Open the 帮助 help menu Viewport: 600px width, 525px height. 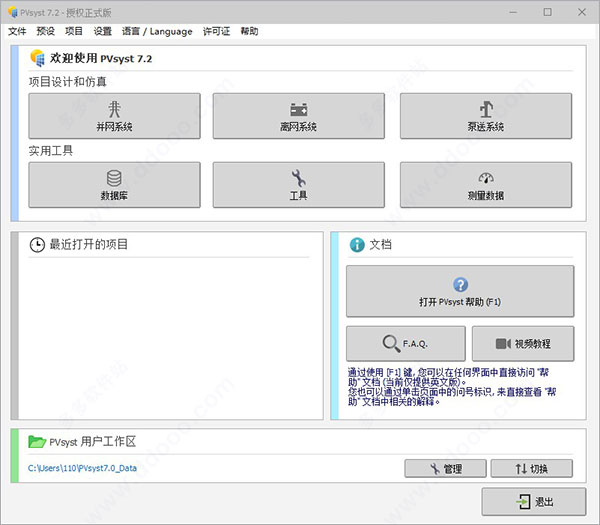[x=249, y=31]
